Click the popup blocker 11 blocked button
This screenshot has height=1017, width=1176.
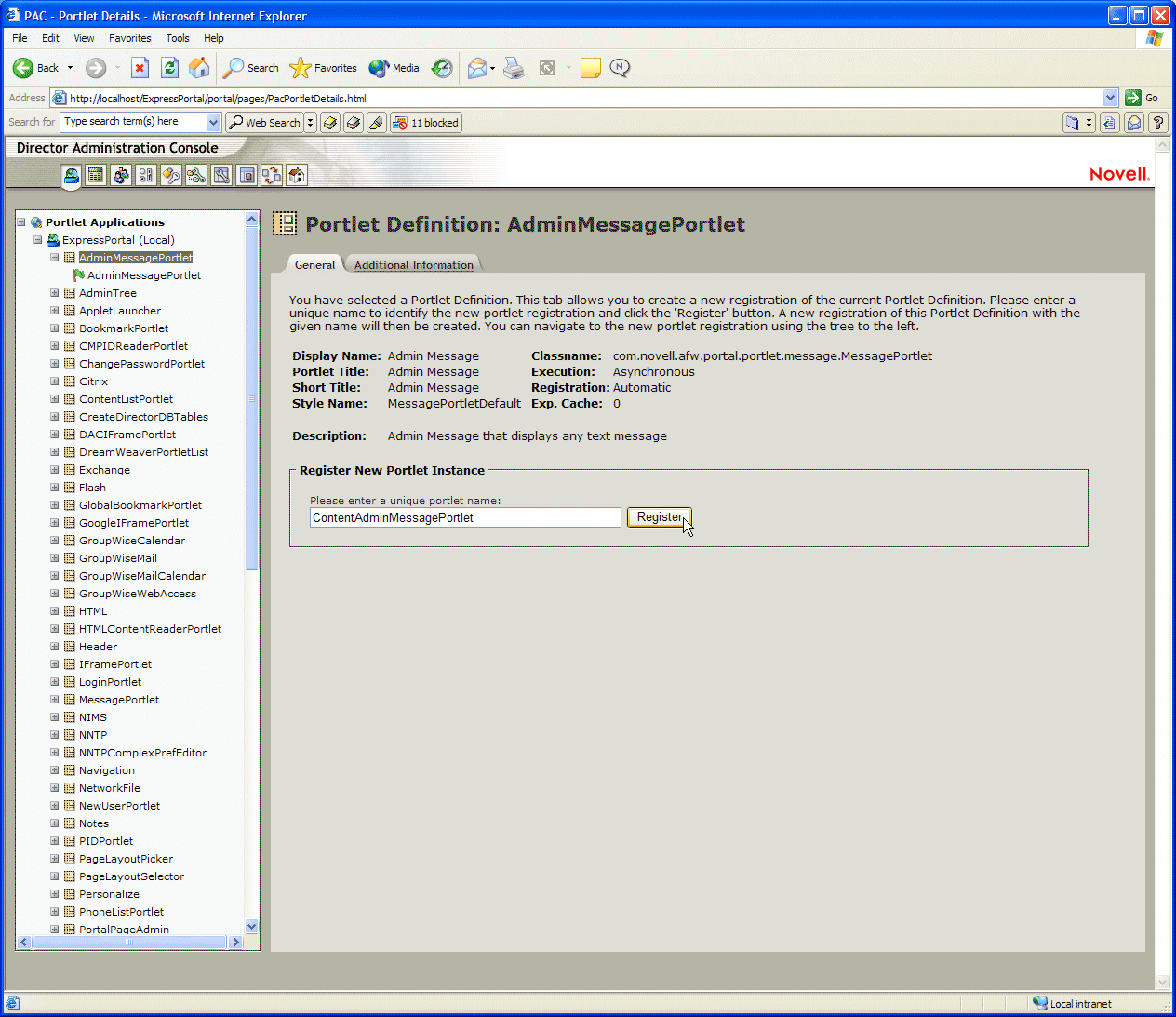426,123
